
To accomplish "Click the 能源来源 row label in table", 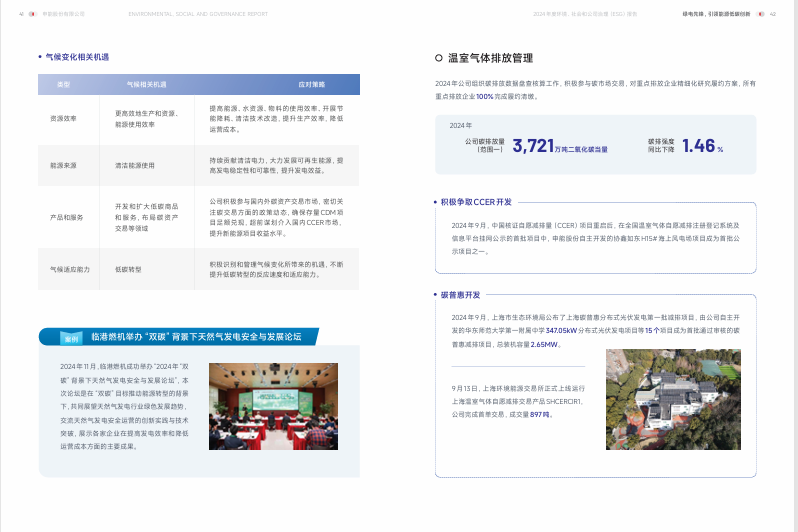I will 65,164.
